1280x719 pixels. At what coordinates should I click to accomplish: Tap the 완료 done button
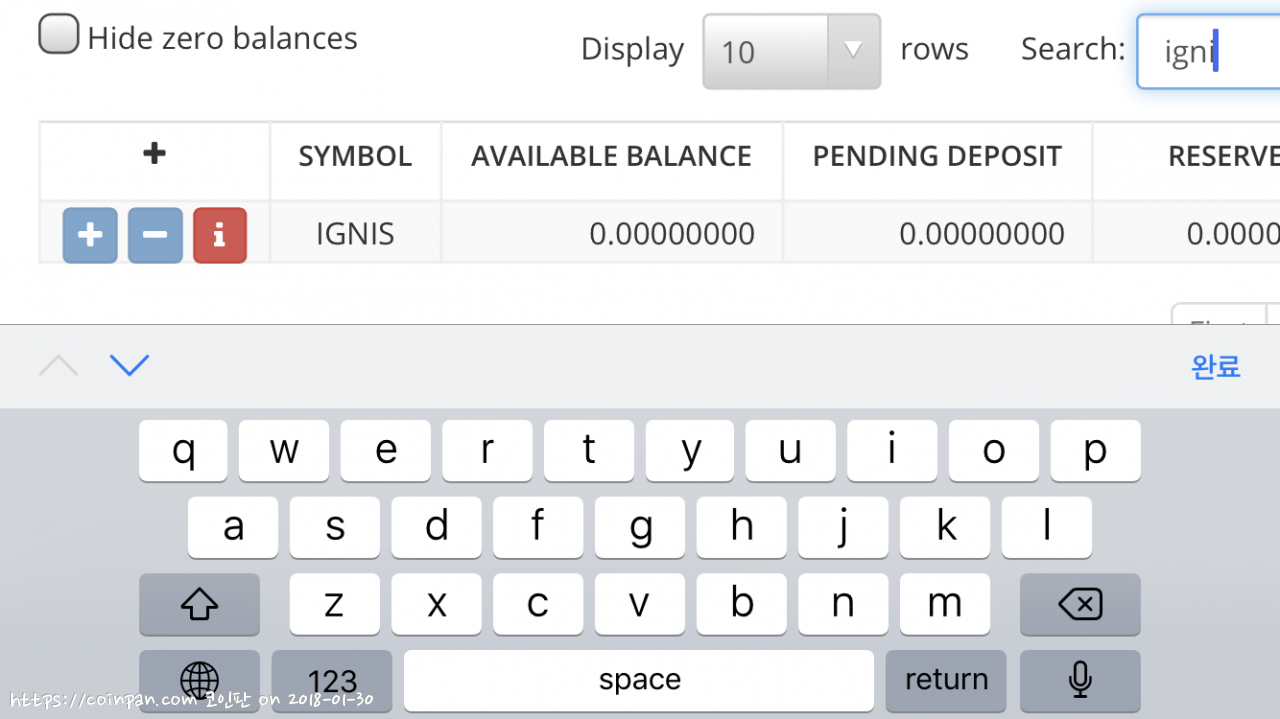tap(1215, 367)
